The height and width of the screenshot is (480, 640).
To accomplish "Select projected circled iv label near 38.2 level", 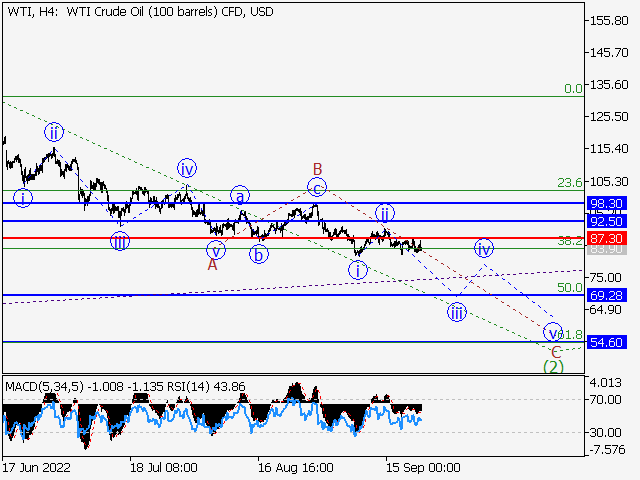I will coord(484,249).
